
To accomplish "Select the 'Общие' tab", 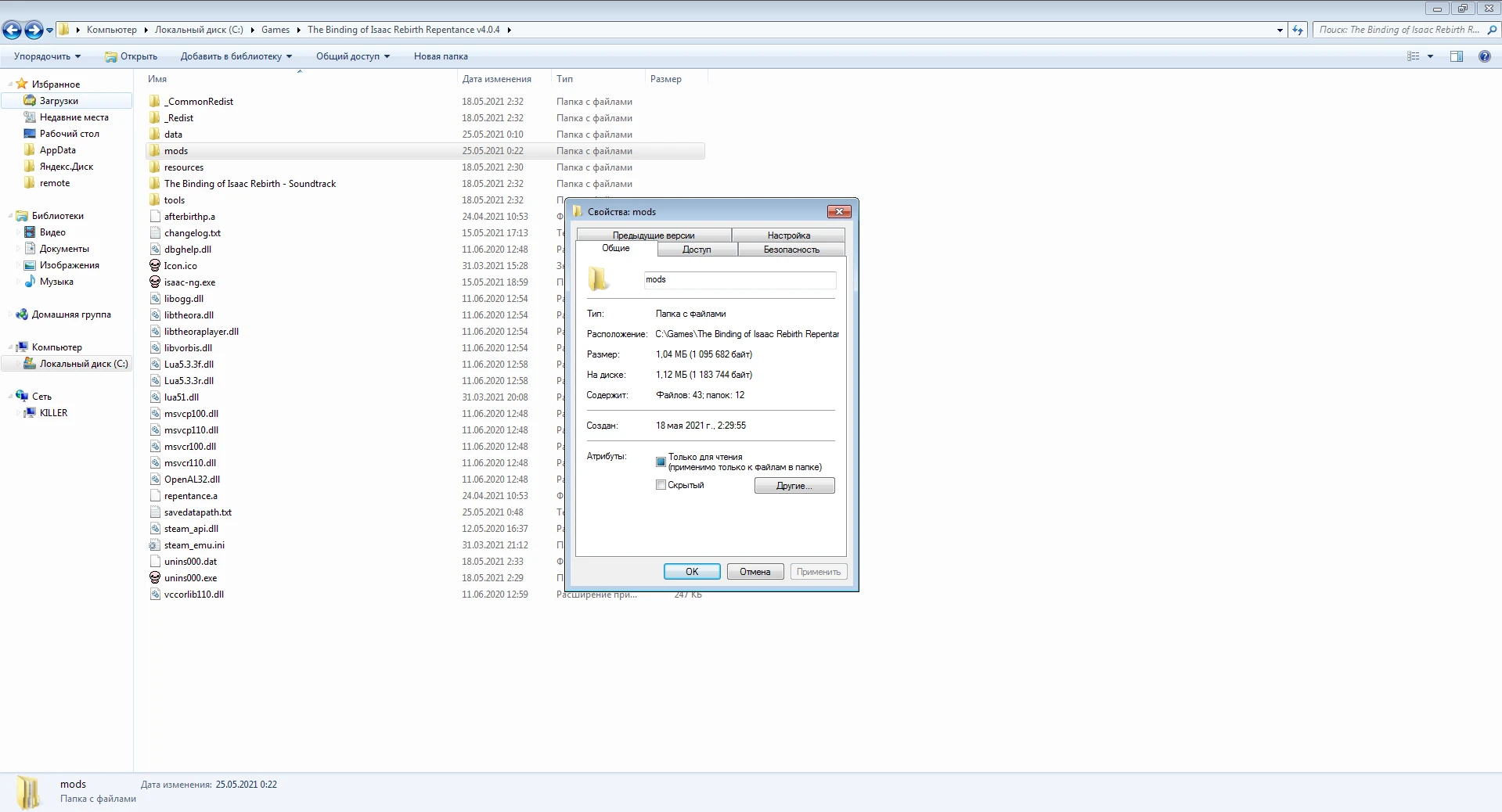I will pos(616,248).
